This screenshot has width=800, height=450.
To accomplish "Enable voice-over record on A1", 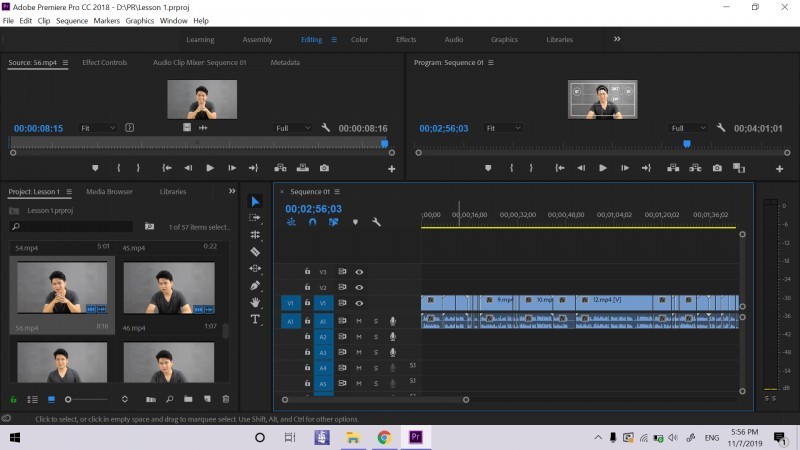I will pos(392,321).
